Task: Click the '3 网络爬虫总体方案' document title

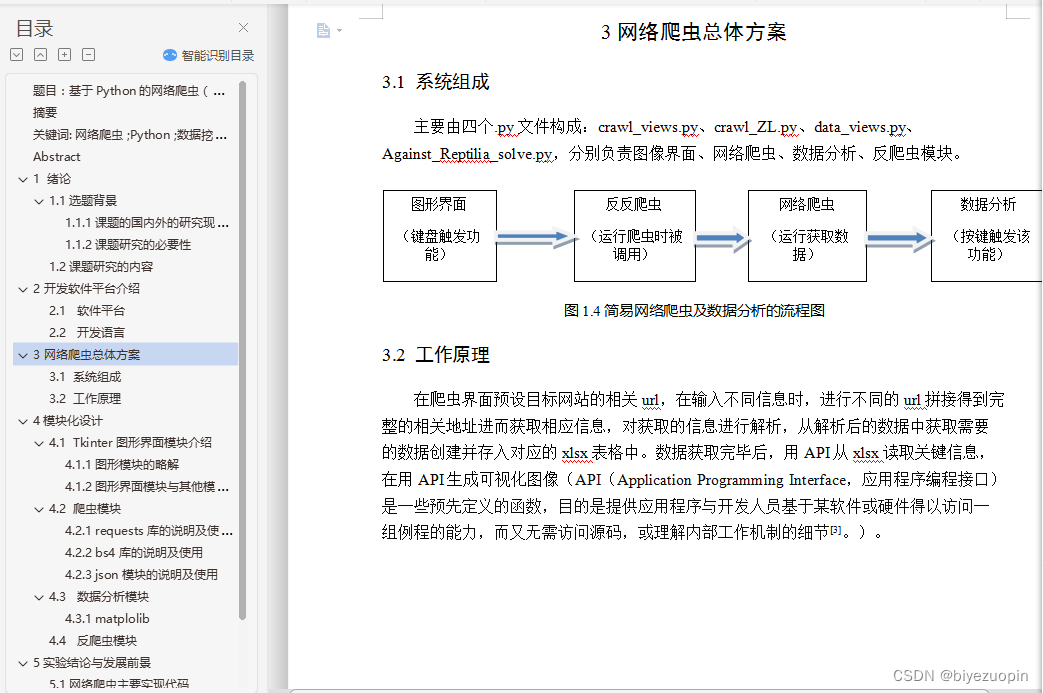Action: point(693,32)
